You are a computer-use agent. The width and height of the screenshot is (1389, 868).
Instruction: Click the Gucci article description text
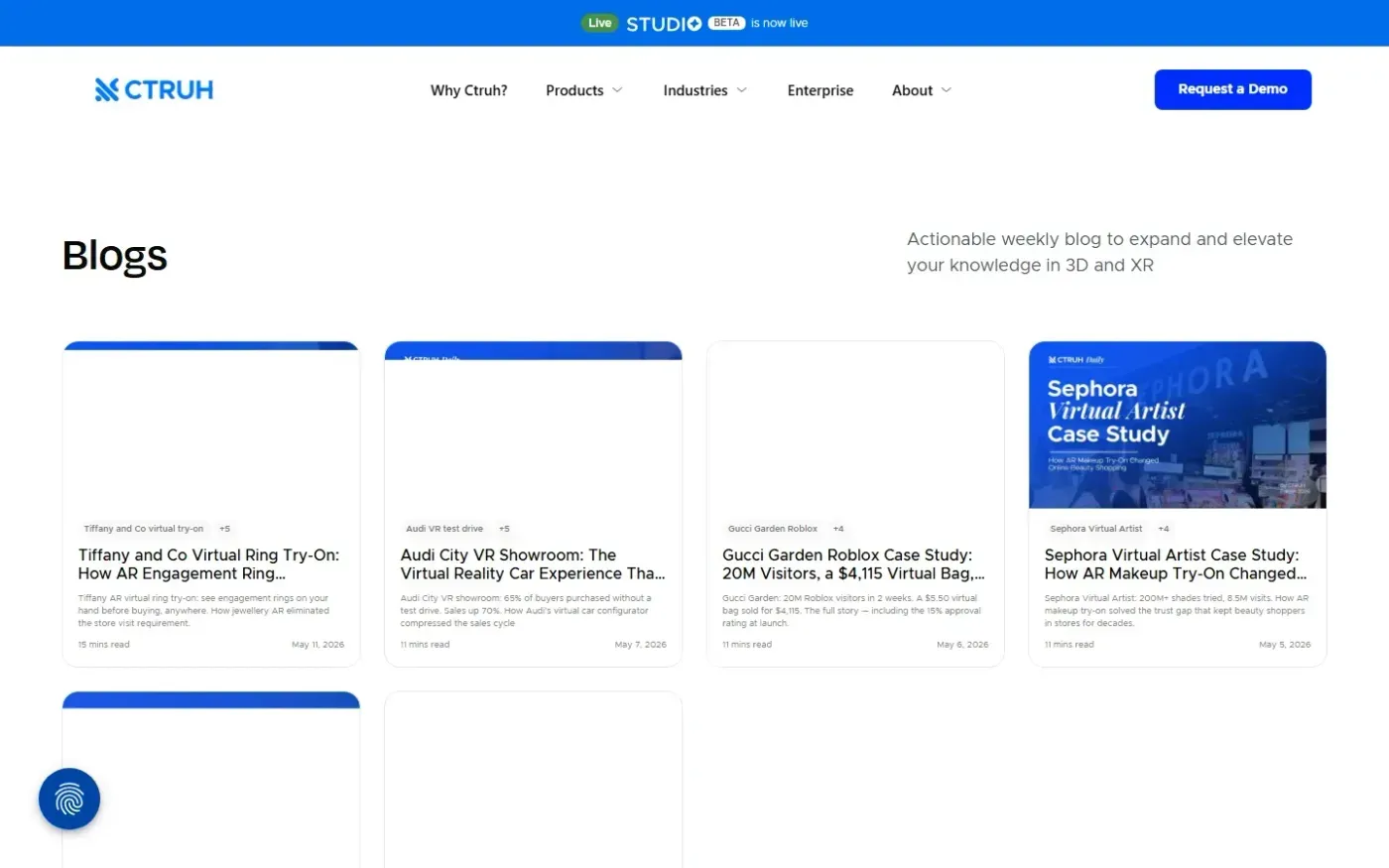[851, 611]
